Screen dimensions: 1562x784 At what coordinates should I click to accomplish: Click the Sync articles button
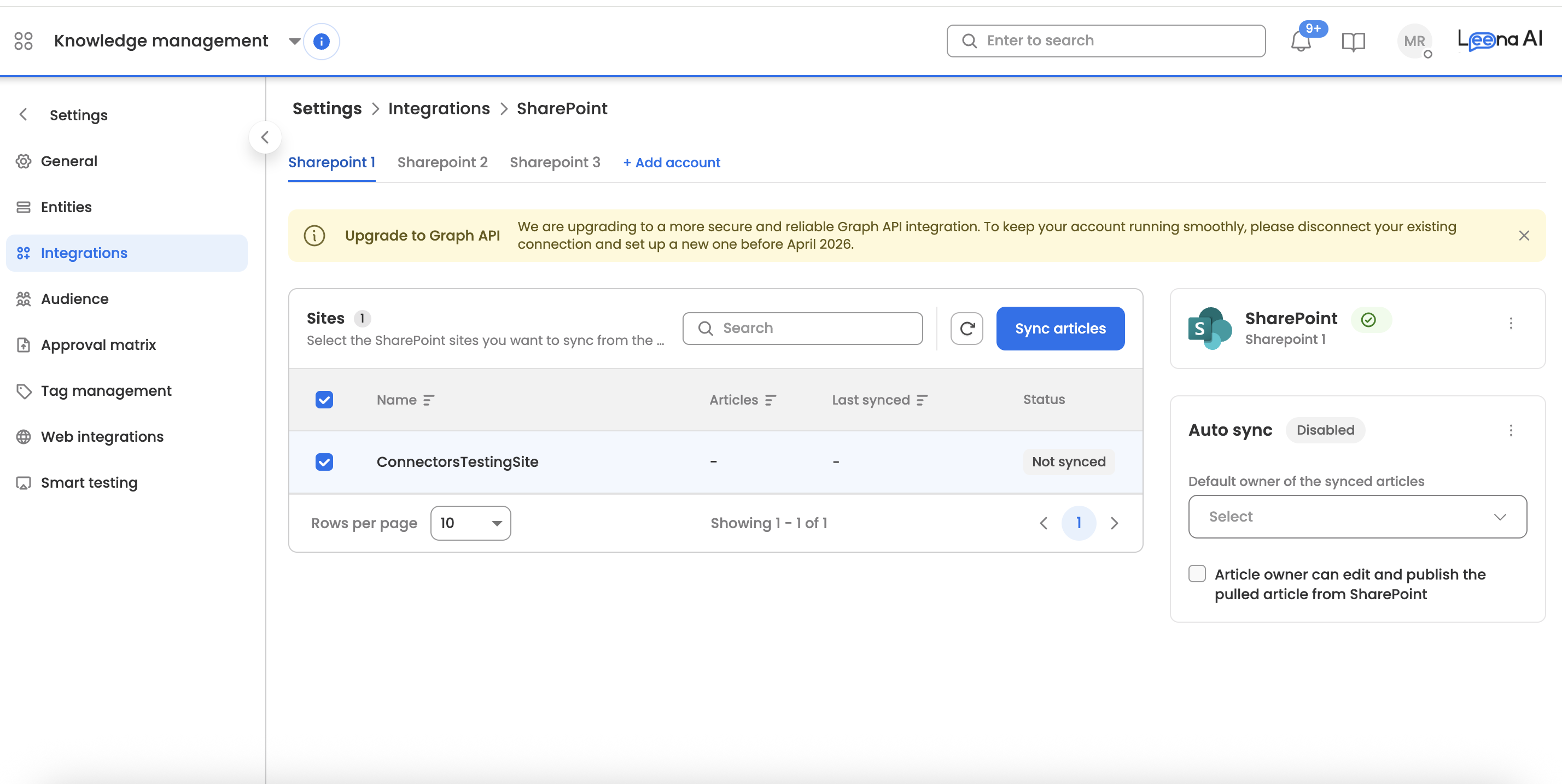(x=1060, y=329)
